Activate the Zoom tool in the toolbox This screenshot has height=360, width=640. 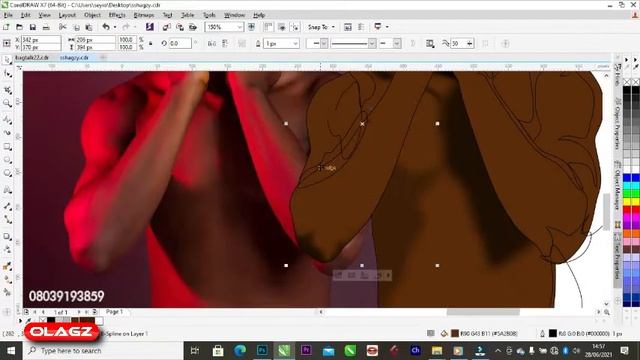7,103
